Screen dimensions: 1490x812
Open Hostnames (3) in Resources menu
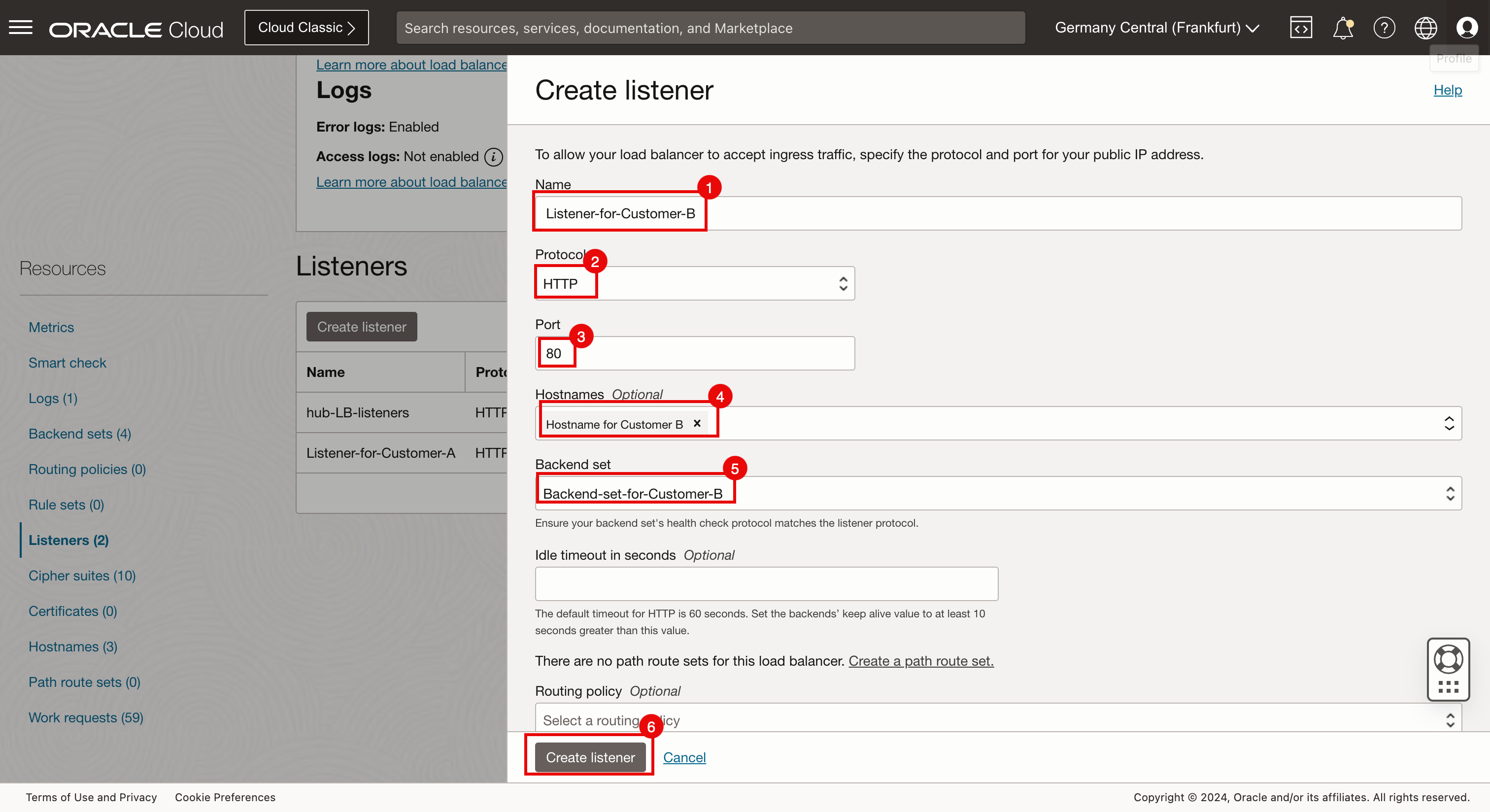coord(73,646)
